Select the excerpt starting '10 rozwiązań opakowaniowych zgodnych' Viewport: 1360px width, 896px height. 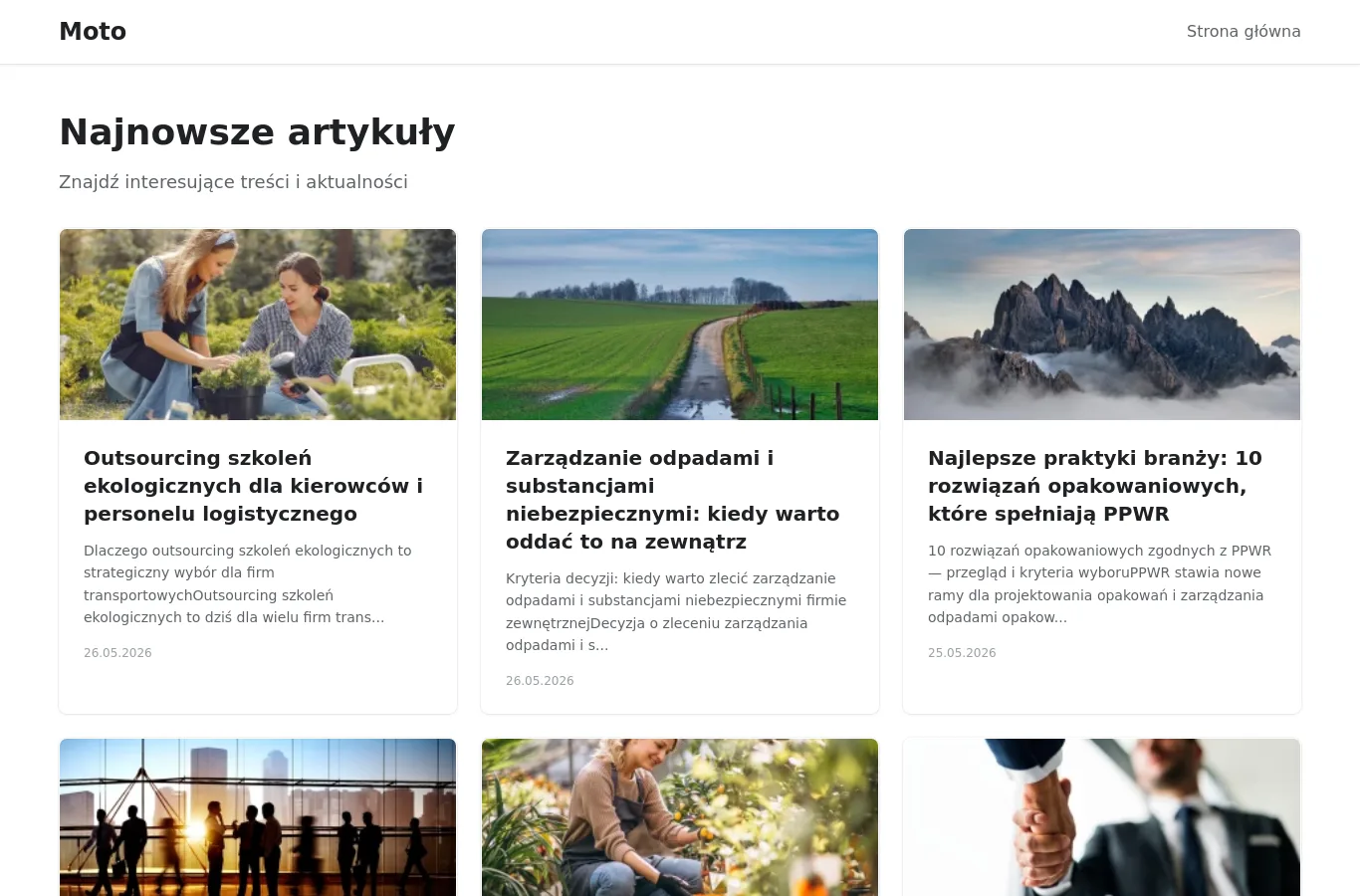pos(1102,584)
